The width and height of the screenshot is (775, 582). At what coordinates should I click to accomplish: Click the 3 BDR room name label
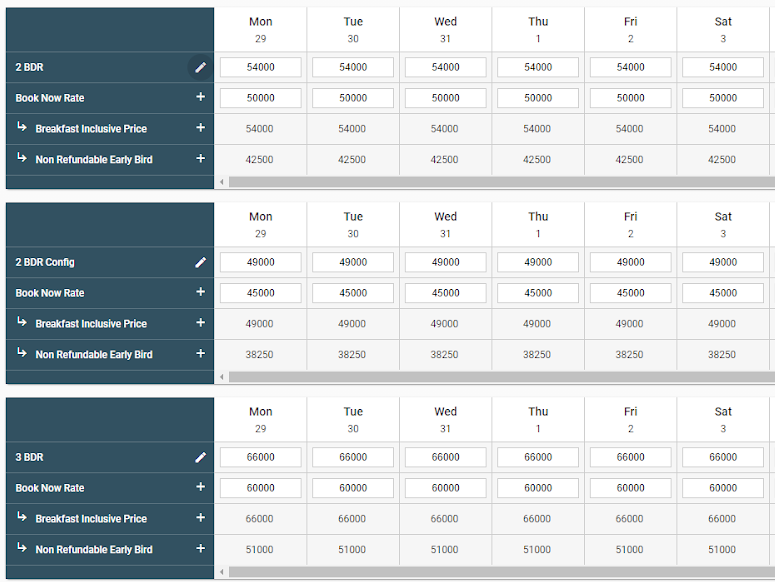point(30,457)
